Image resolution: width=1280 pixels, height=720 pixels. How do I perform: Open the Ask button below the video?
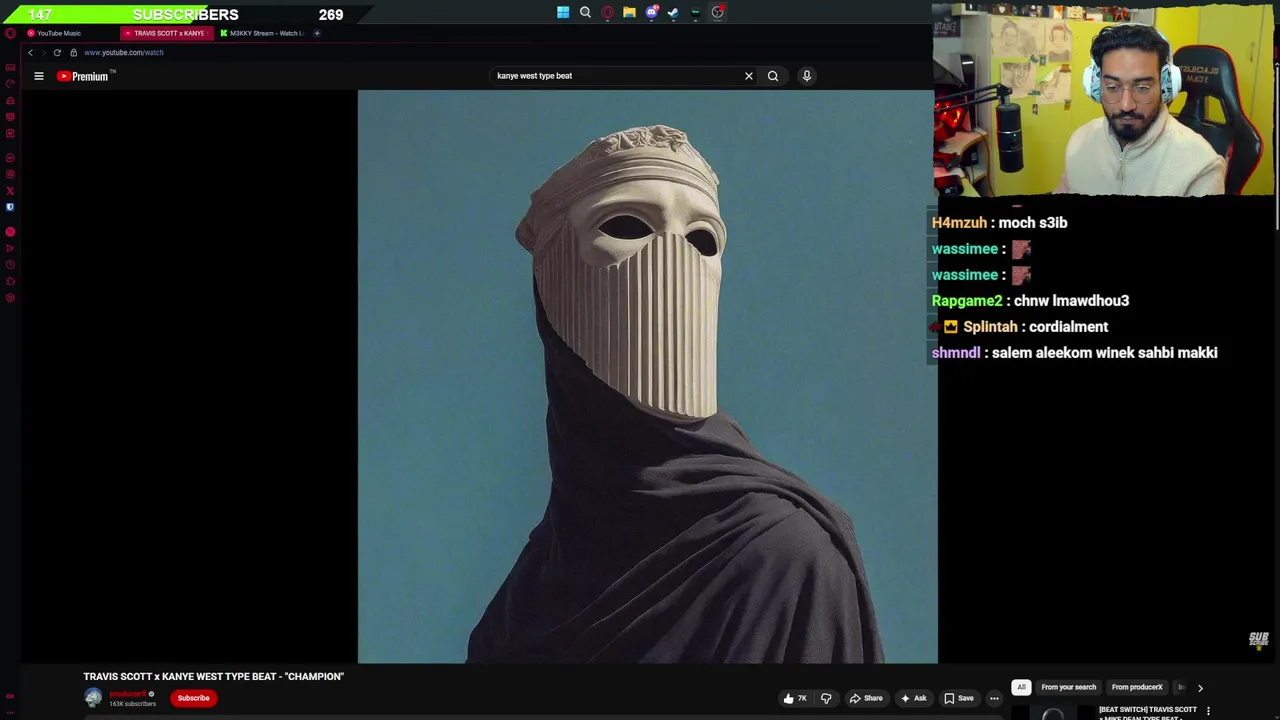pos(914,698)
